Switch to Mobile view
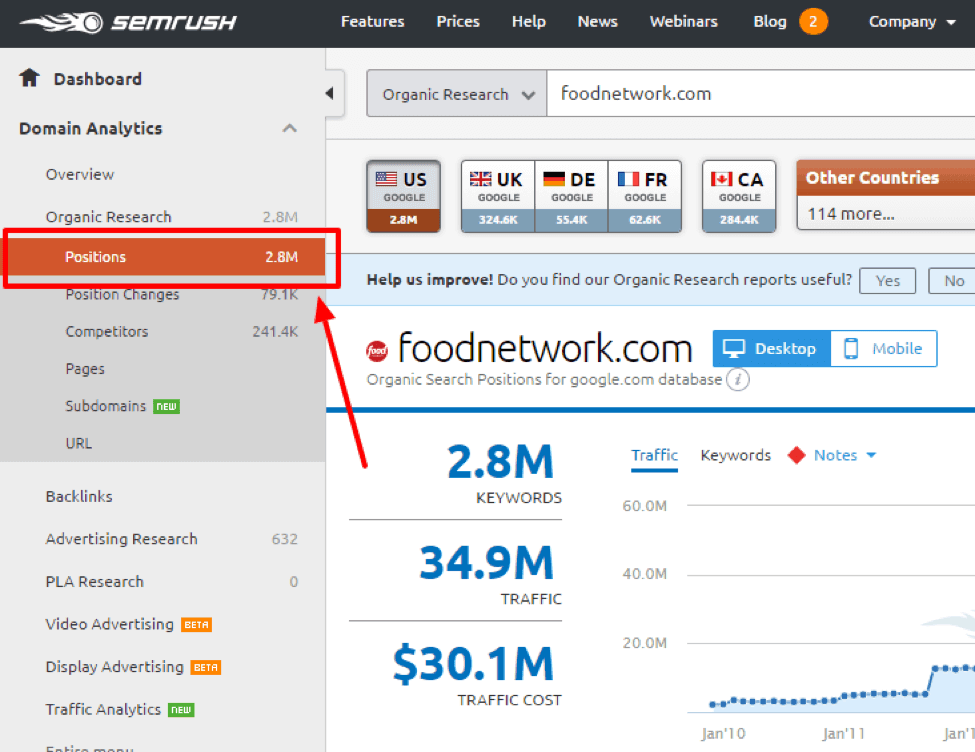975x752 pixels. [x=884, y=348]
